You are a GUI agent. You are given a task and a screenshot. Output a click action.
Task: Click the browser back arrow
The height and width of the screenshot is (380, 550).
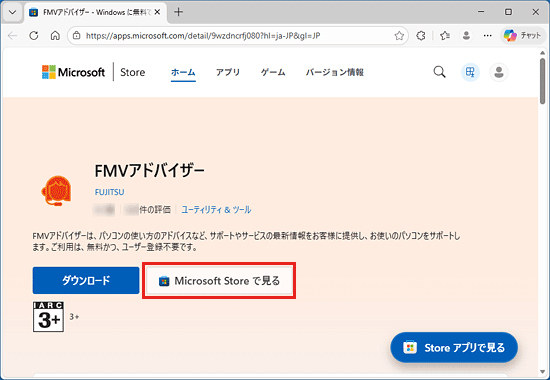(x=13, y=35)
